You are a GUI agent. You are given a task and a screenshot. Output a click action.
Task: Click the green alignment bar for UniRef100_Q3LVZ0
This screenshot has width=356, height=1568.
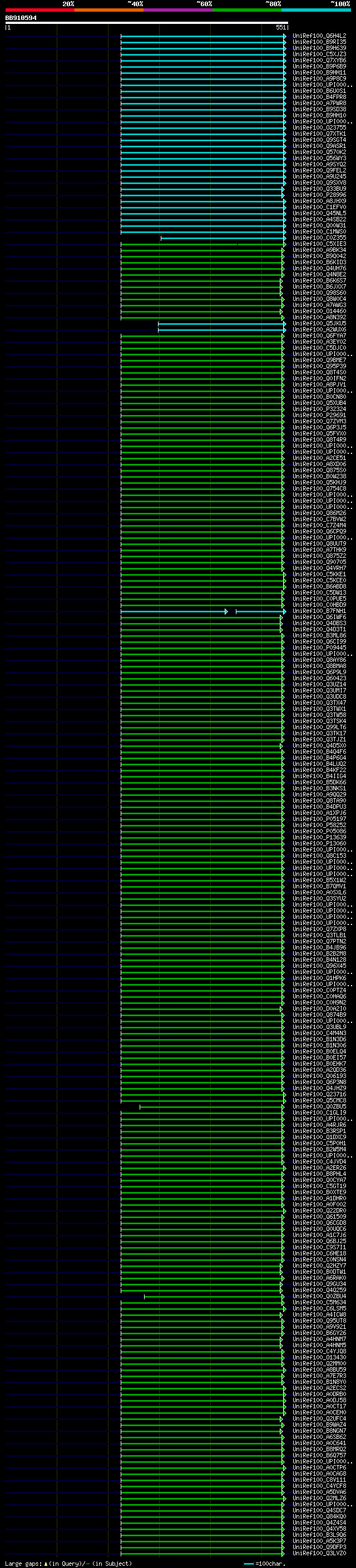pyautogui.click(x=202, y=1553)
